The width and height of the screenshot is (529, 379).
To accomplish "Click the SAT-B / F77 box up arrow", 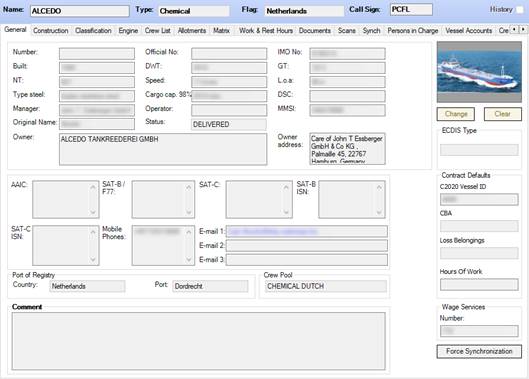I will 189,187.
